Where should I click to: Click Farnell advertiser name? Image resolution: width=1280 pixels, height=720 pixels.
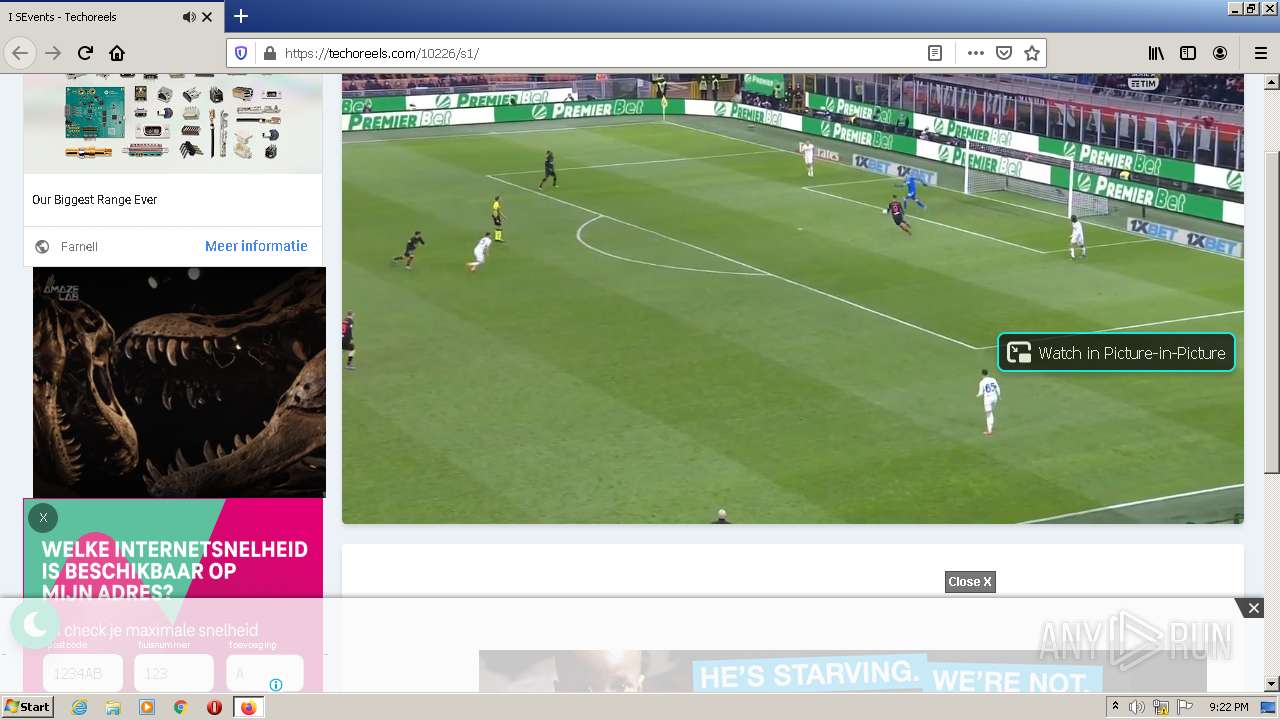pos(79,247)
